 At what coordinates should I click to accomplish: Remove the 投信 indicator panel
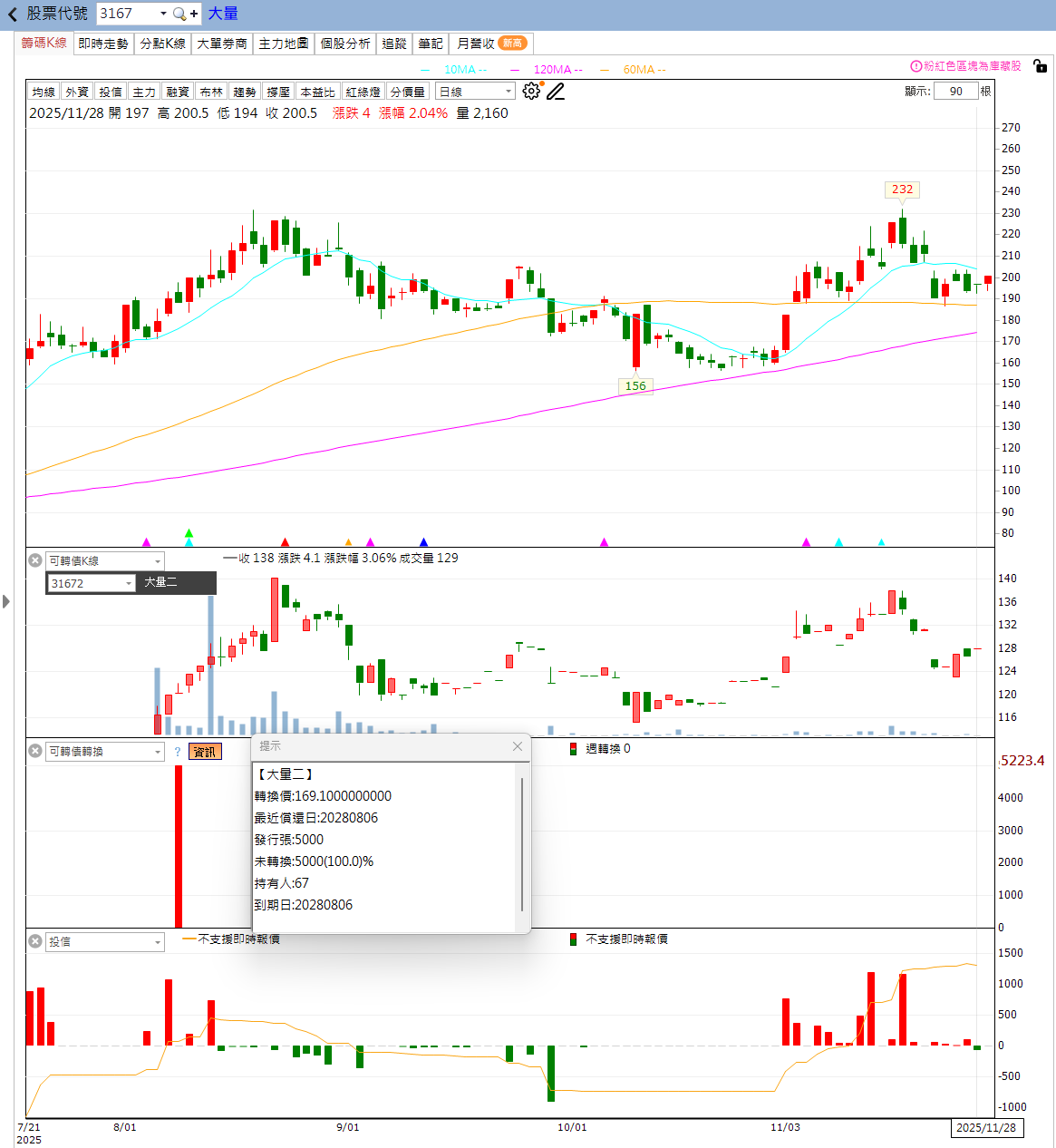[x=35, y=941]
